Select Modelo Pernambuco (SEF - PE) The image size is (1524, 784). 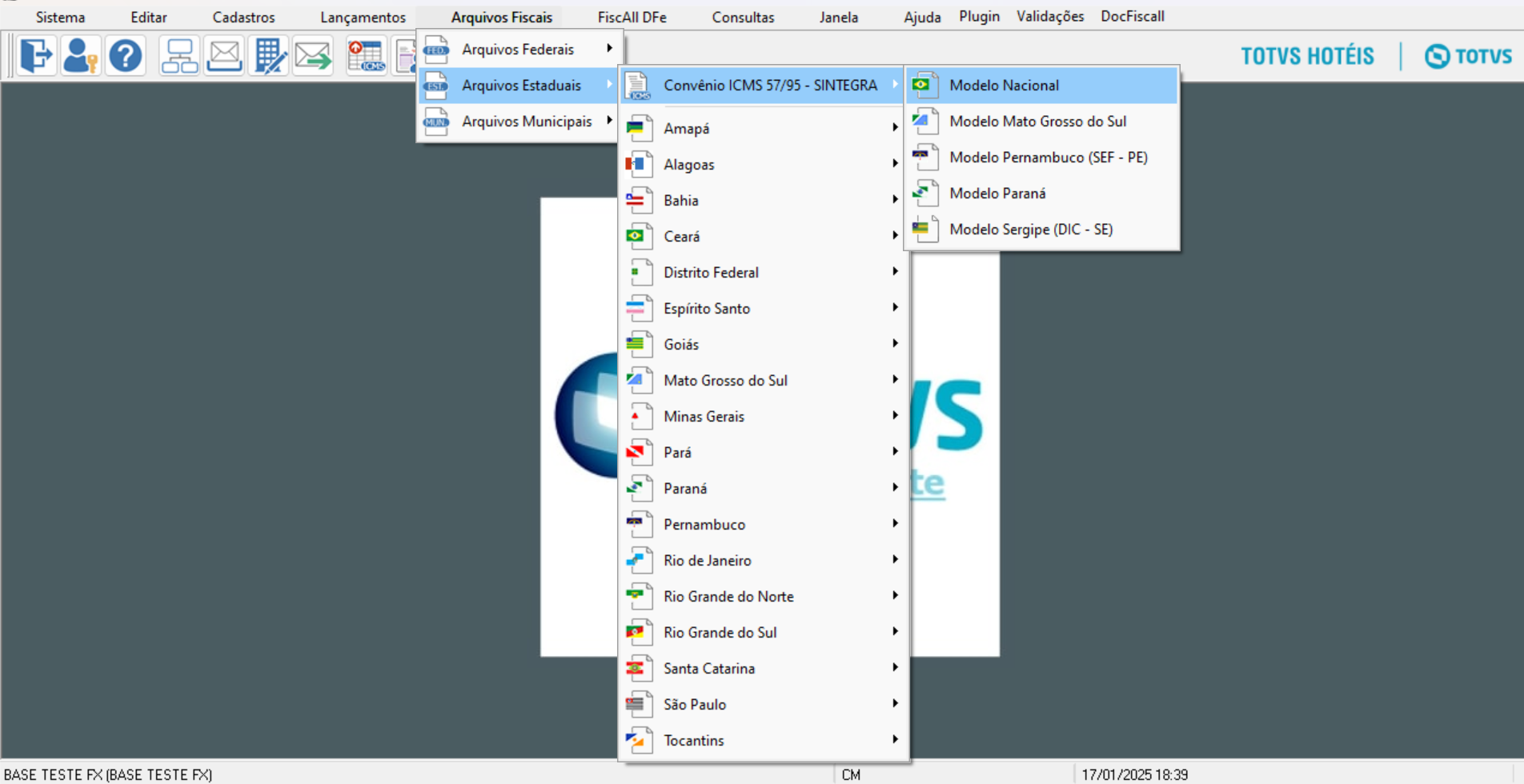click(1048, 157)
